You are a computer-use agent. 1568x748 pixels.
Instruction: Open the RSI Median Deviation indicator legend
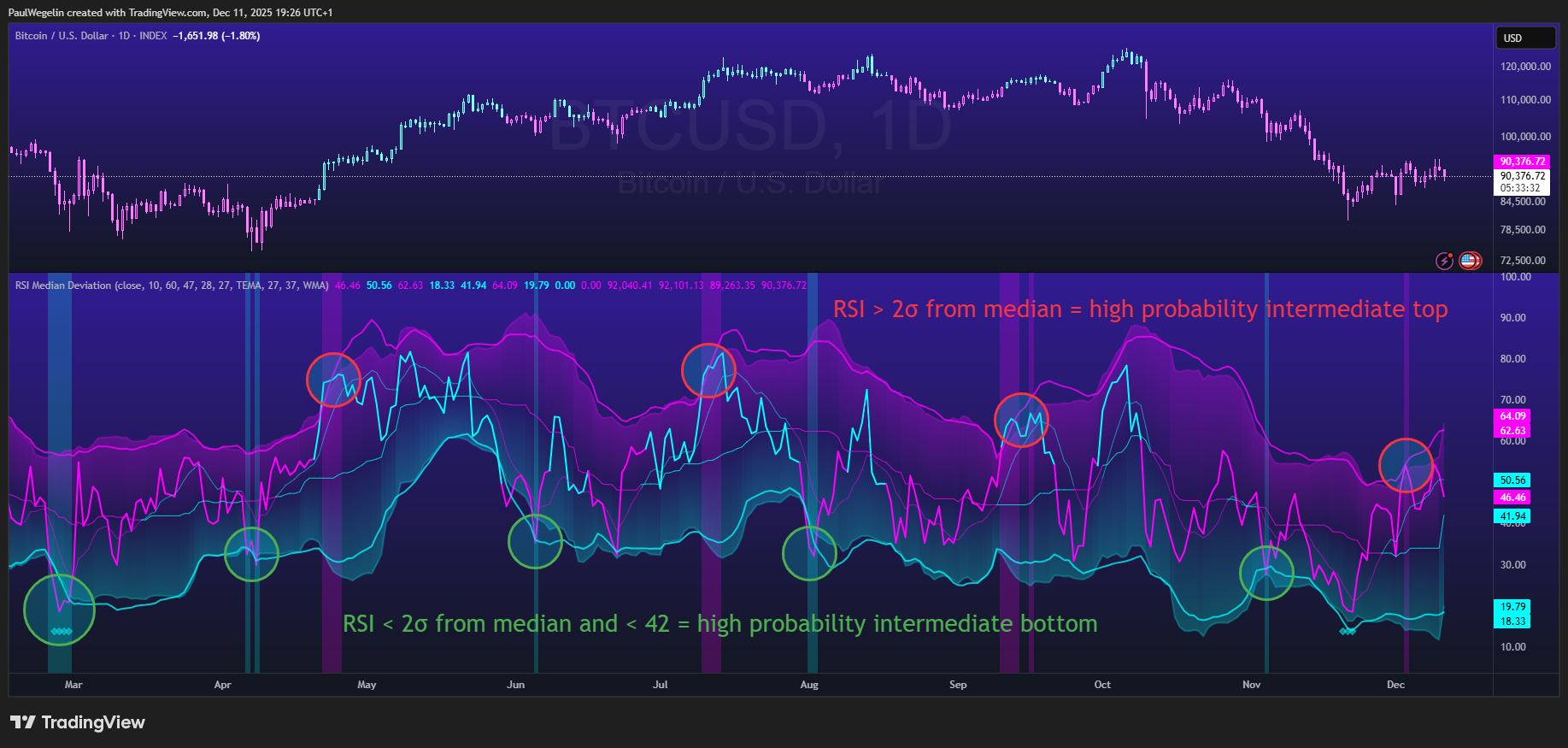click(x=172, y=286)
